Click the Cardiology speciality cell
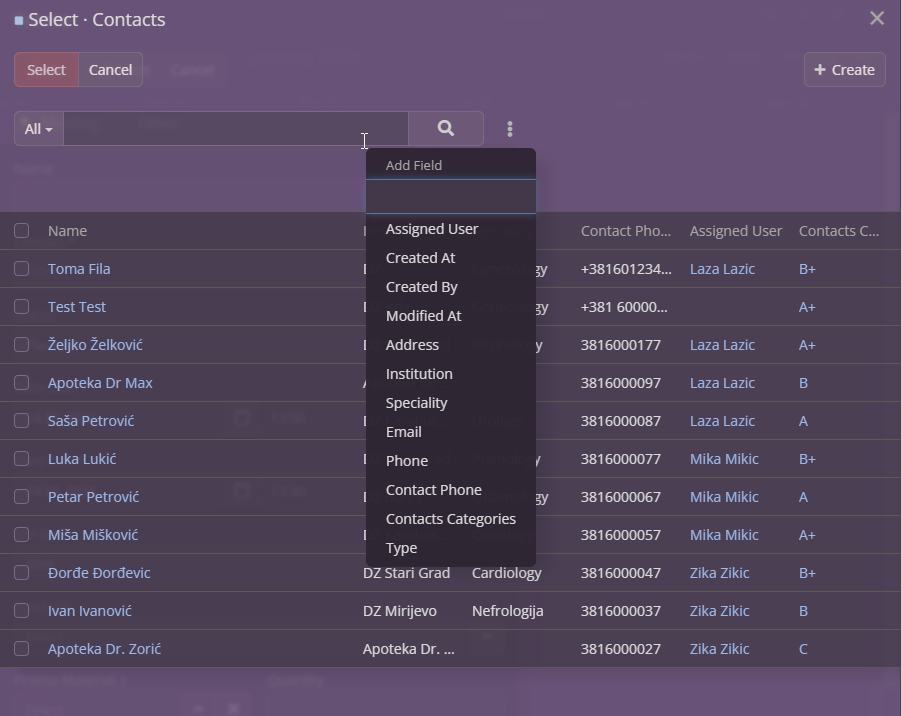 pyautogui.click(x=506, y=572)
